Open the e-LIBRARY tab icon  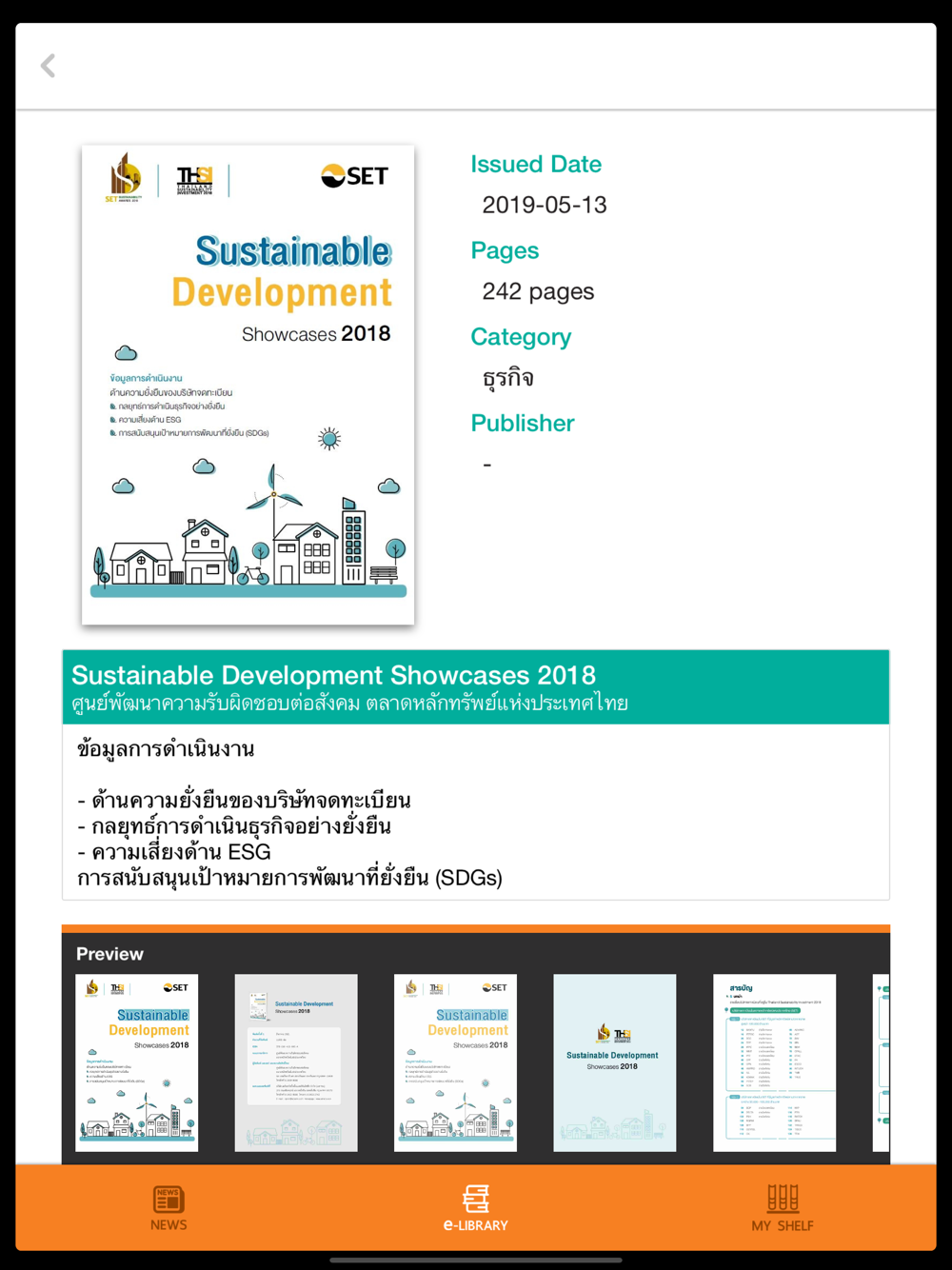(476, 1199)
